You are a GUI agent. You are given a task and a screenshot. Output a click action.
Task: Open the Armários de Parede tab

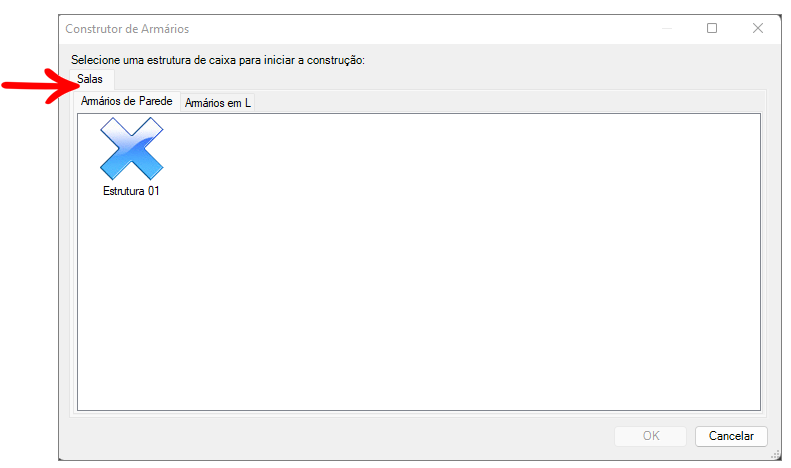click(126, 102)
